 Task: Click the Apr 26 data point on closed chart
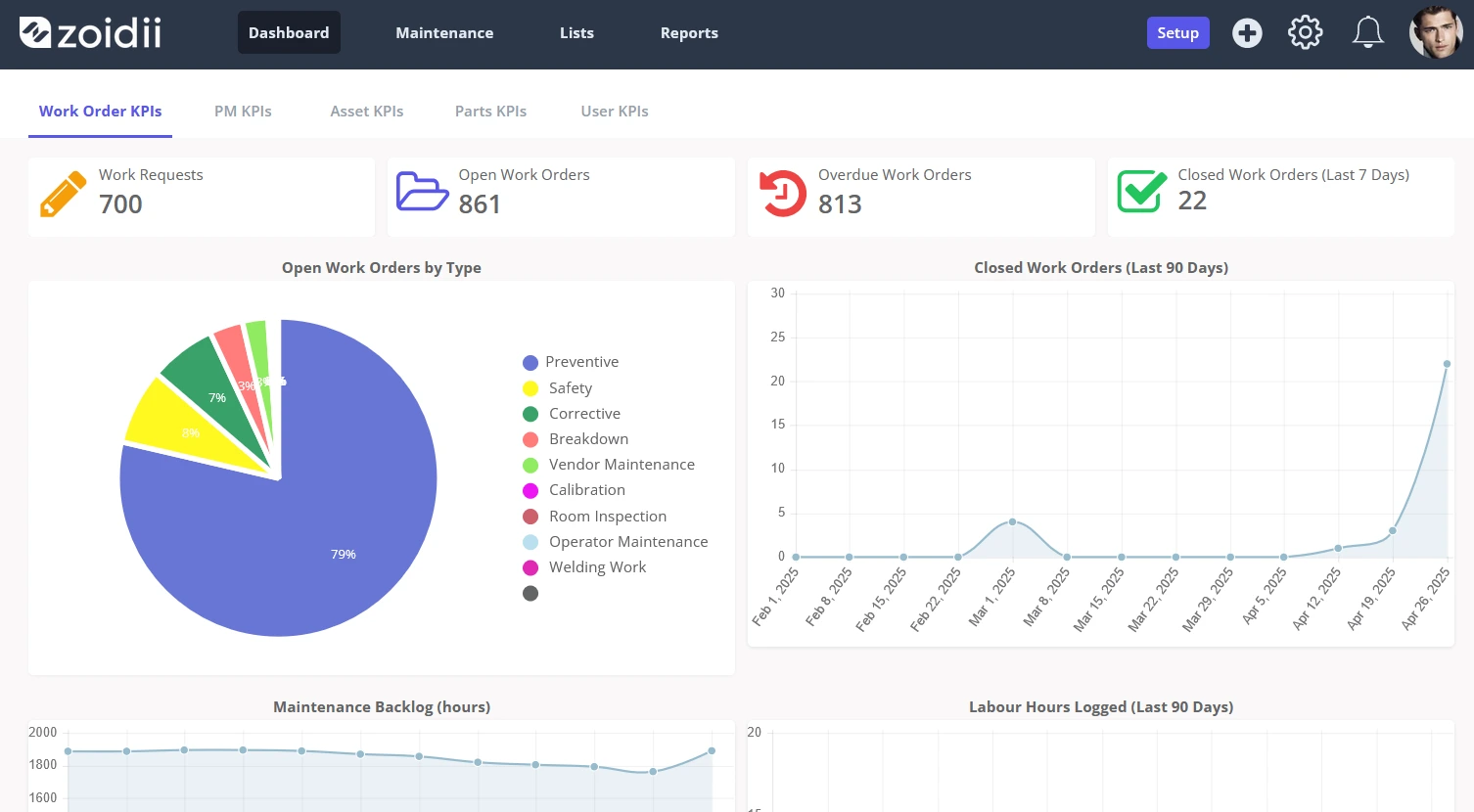click(x=1447, y=364)
